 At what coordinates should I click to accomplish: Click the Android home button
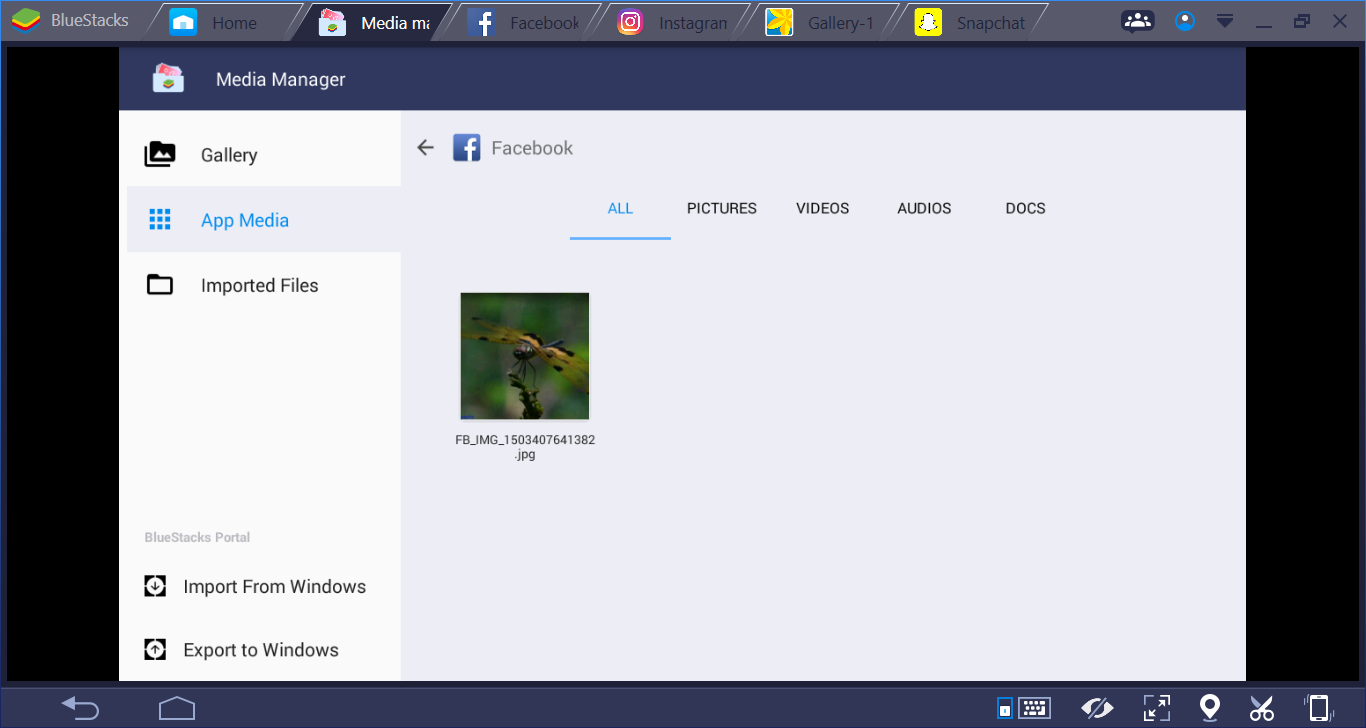[x=177, y=708]
